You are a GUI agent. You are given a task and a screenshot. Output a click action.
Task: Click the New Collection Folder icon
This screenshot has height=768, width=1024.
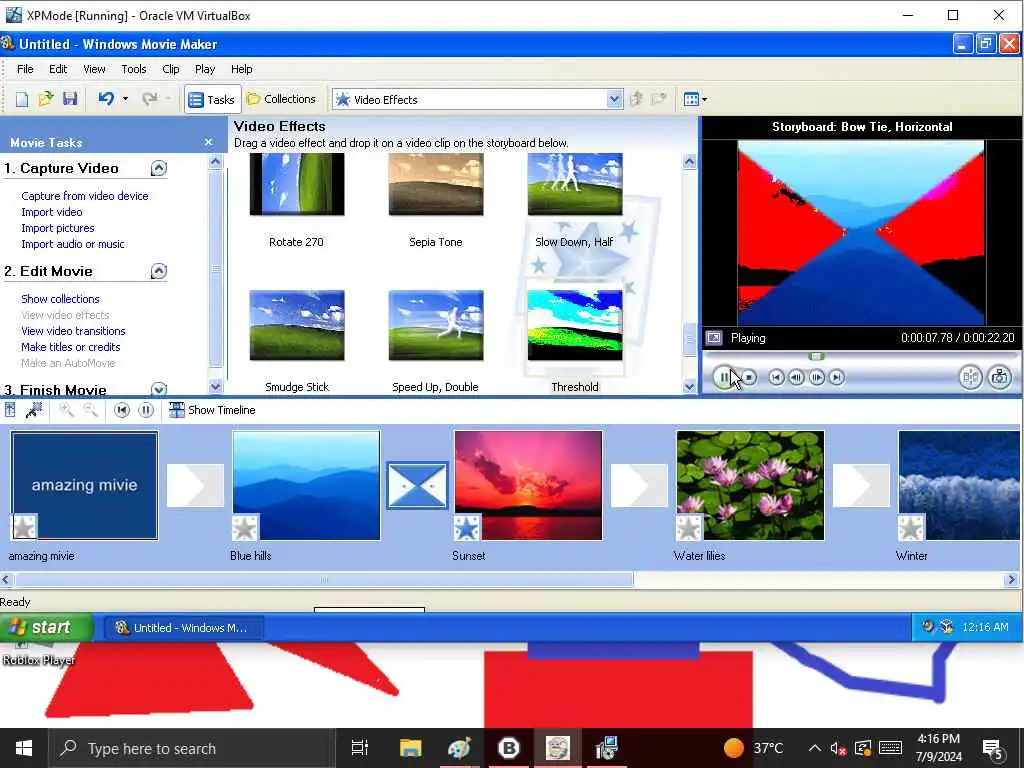[x=659, y=99]
